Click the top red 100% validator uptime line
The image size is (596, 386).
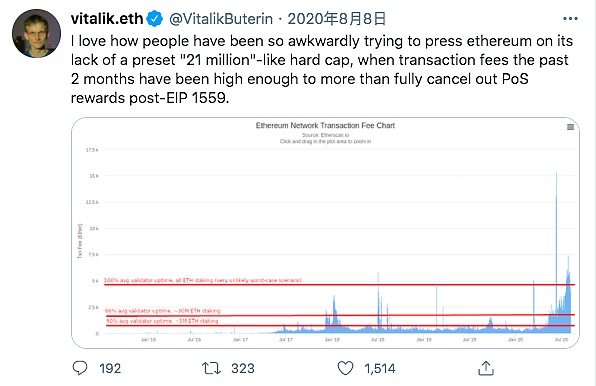click(339, 285)
